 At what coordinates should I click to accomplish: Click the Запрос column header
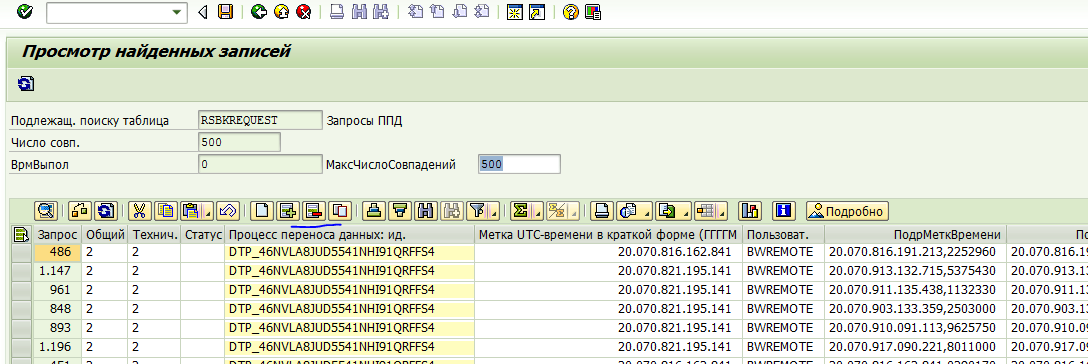[x=58, y=234]
